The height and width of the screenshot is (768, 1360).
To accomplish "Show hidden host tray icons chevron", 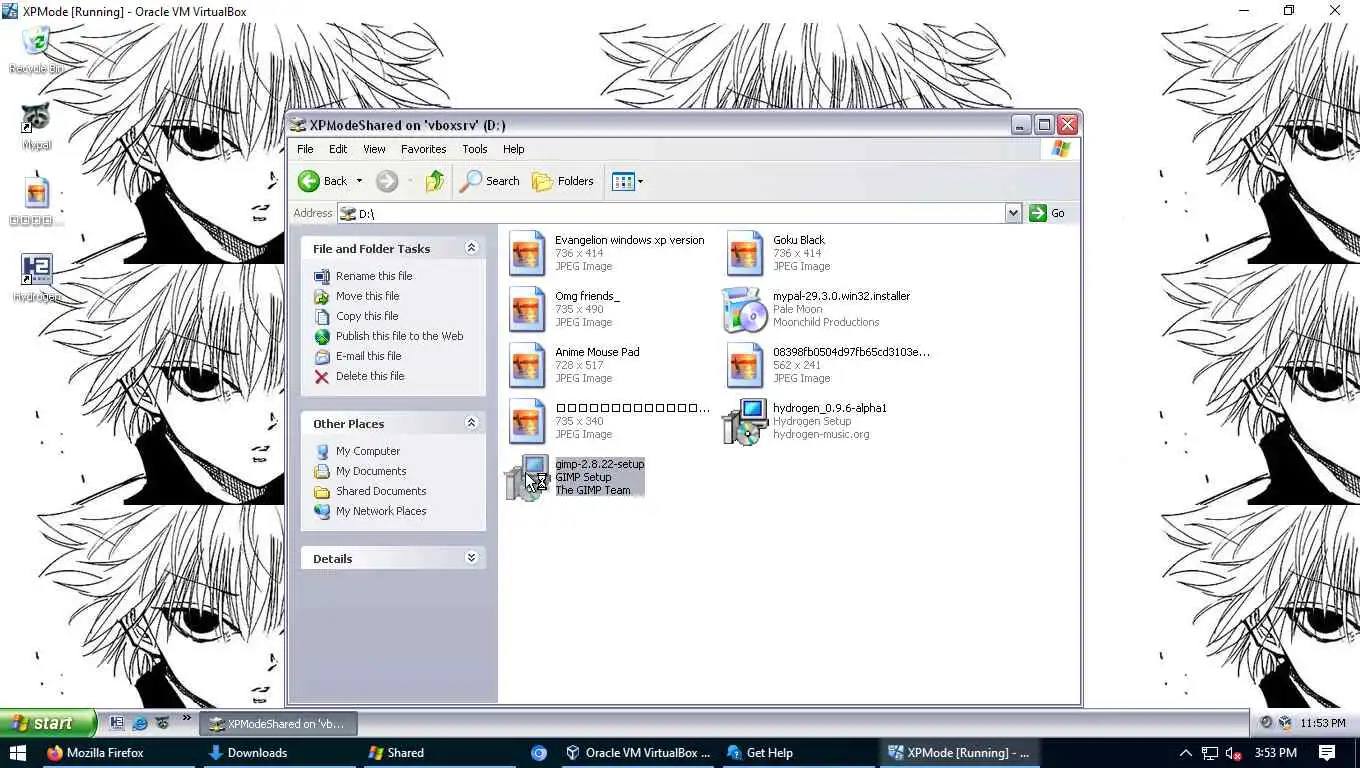I will pyautogui.click(x=1185, y=753).
